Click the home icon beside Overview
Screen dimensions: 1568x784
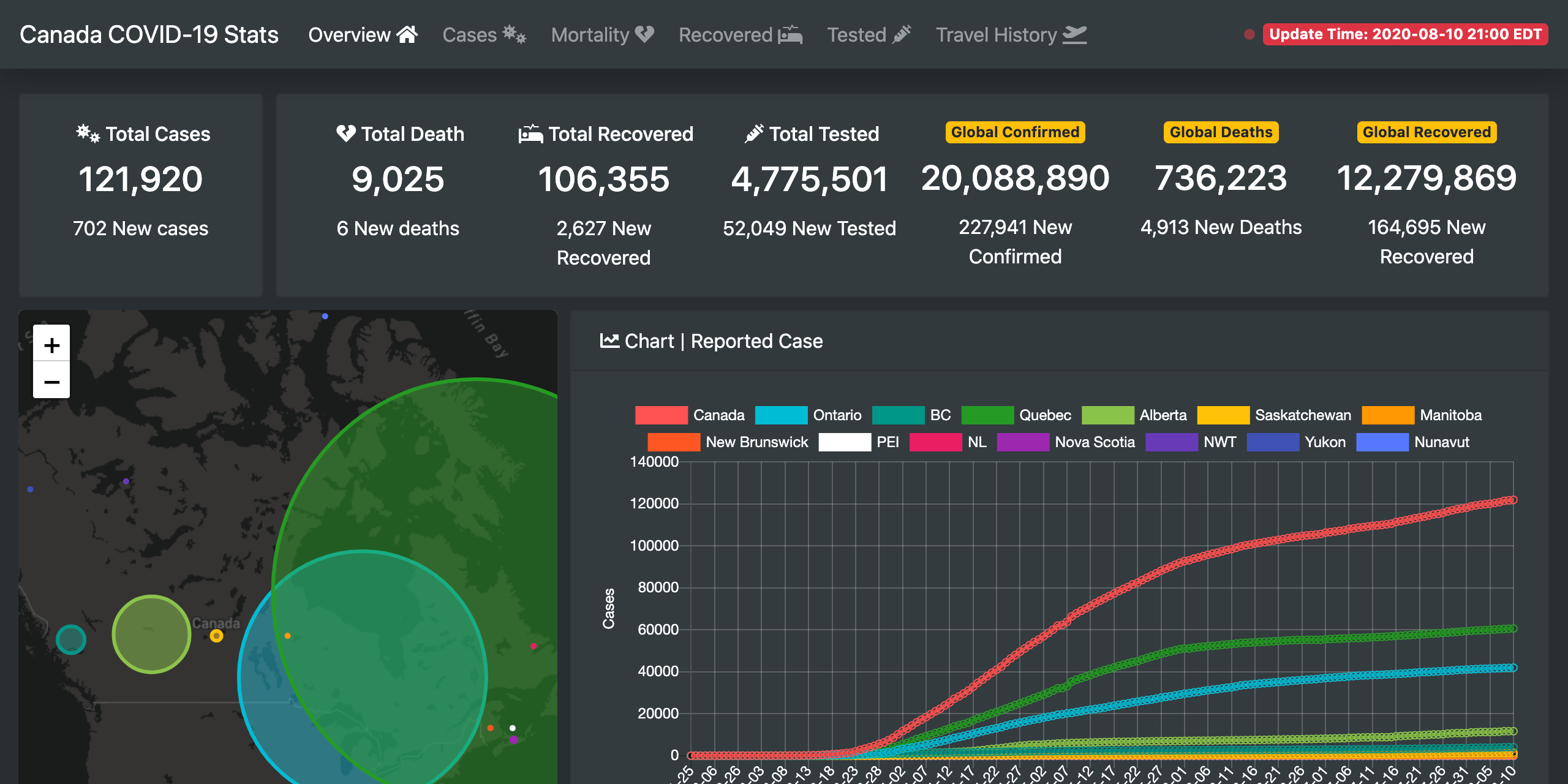point(407,34)
